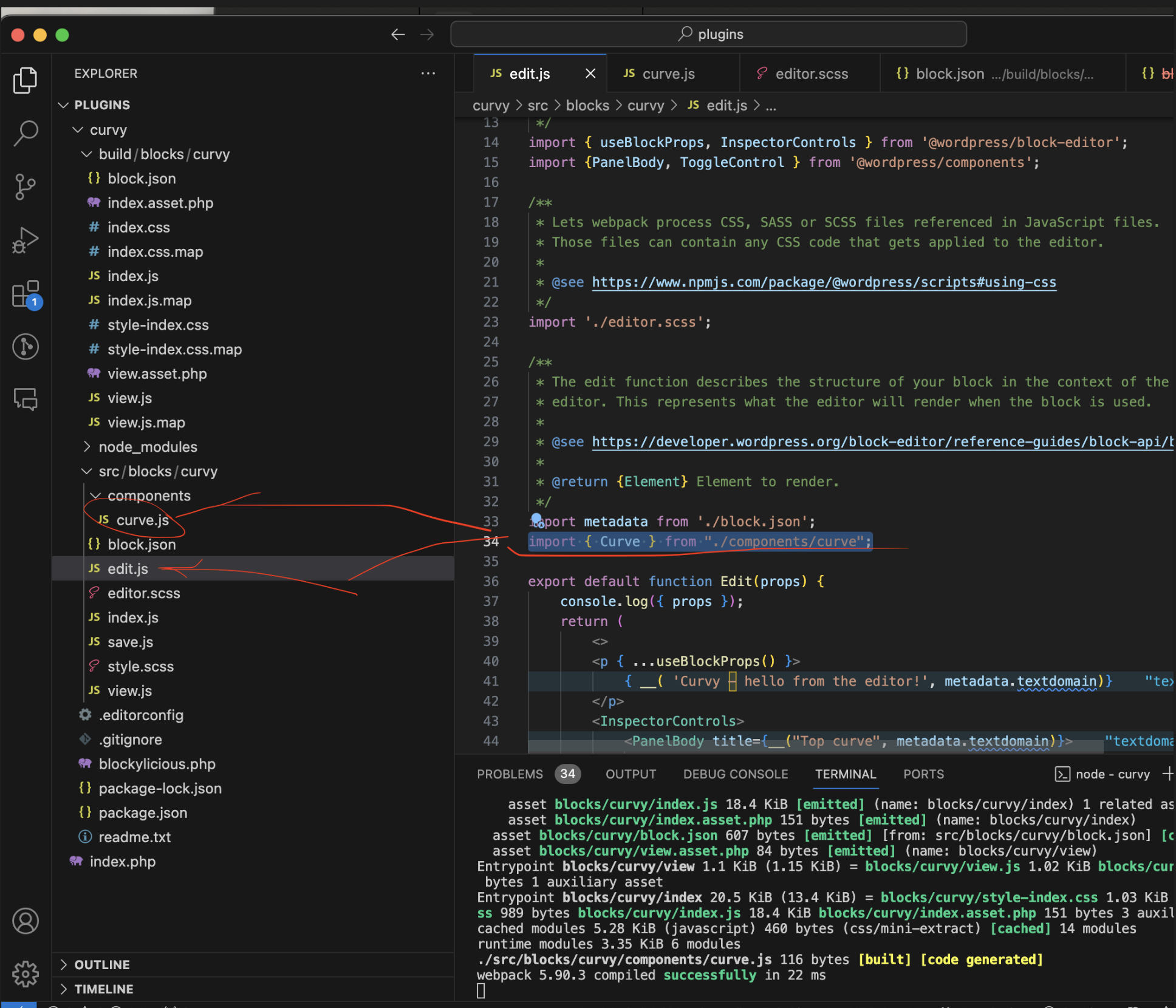1176x1008 pixels.
Task: Follow the npmjs wordpress/scripts link
Action: [x=824, y=282]
